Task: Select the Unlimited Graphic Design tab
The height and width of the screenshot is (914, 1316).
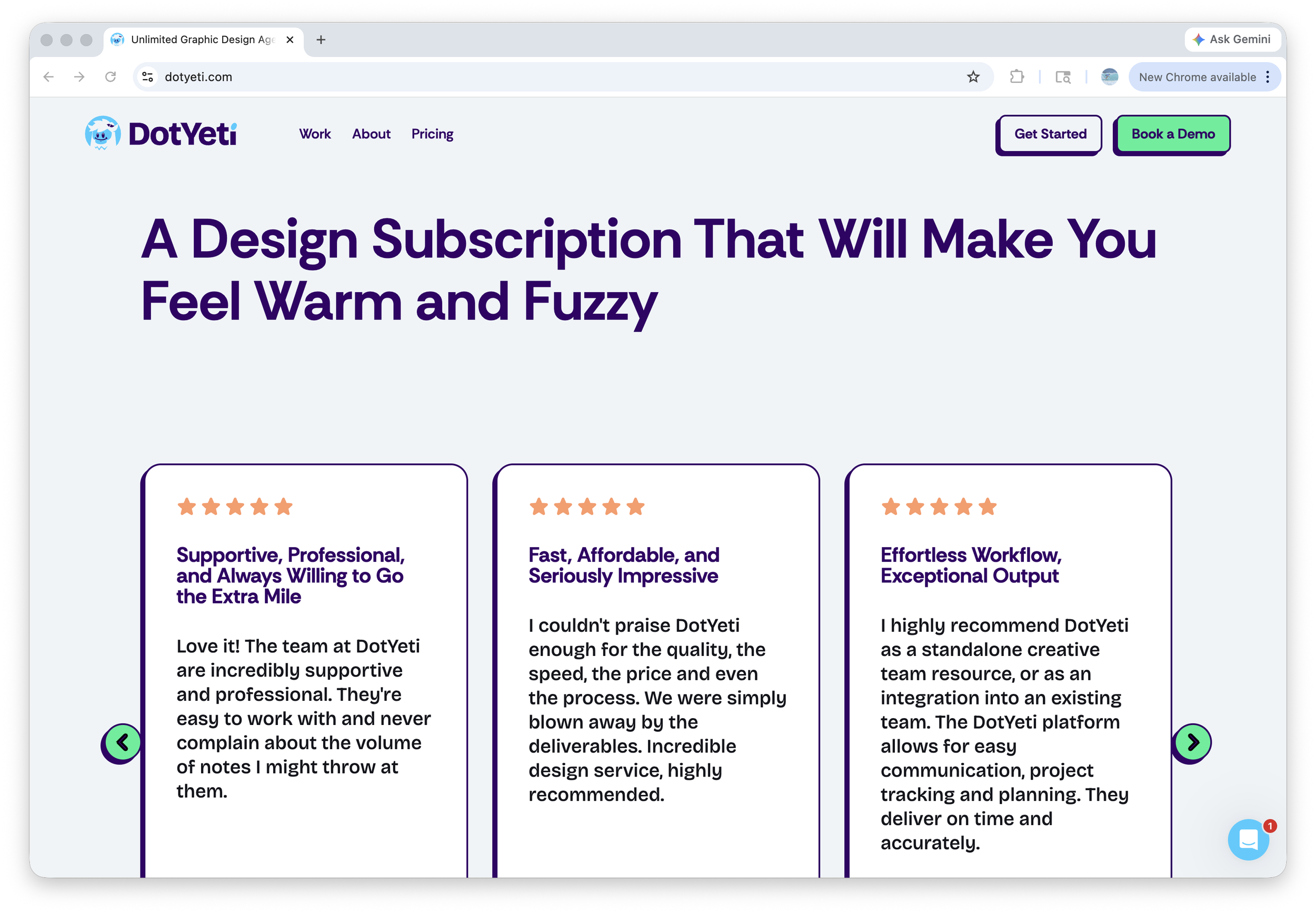Action: [203, 39]
